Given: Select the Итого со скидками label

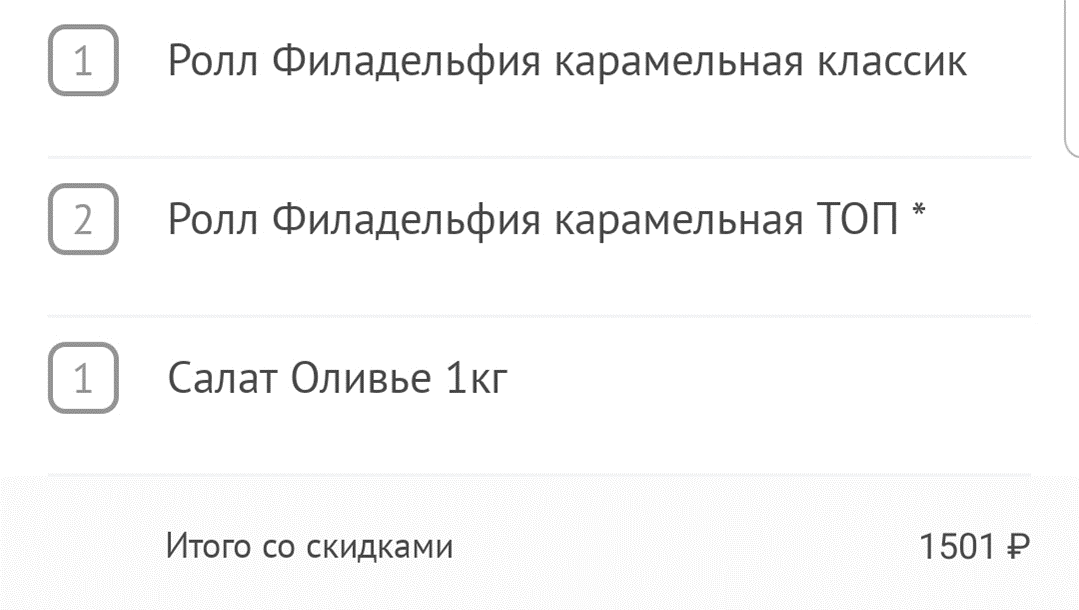Looking at the screenshot, I should pyautogui.click(x=310, y=543).
